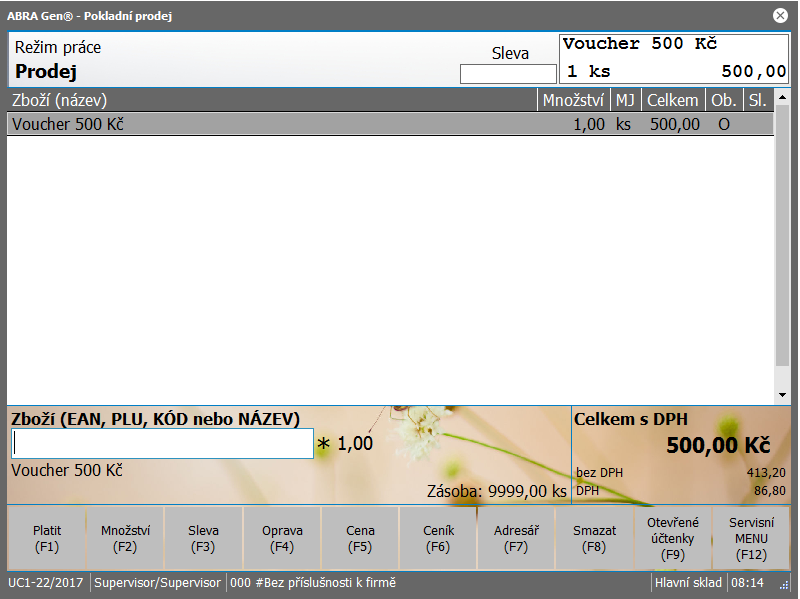Viewport: 800px width, 599px height.
Task: Click the Zboží product code input field
Action: pos(162,444)
